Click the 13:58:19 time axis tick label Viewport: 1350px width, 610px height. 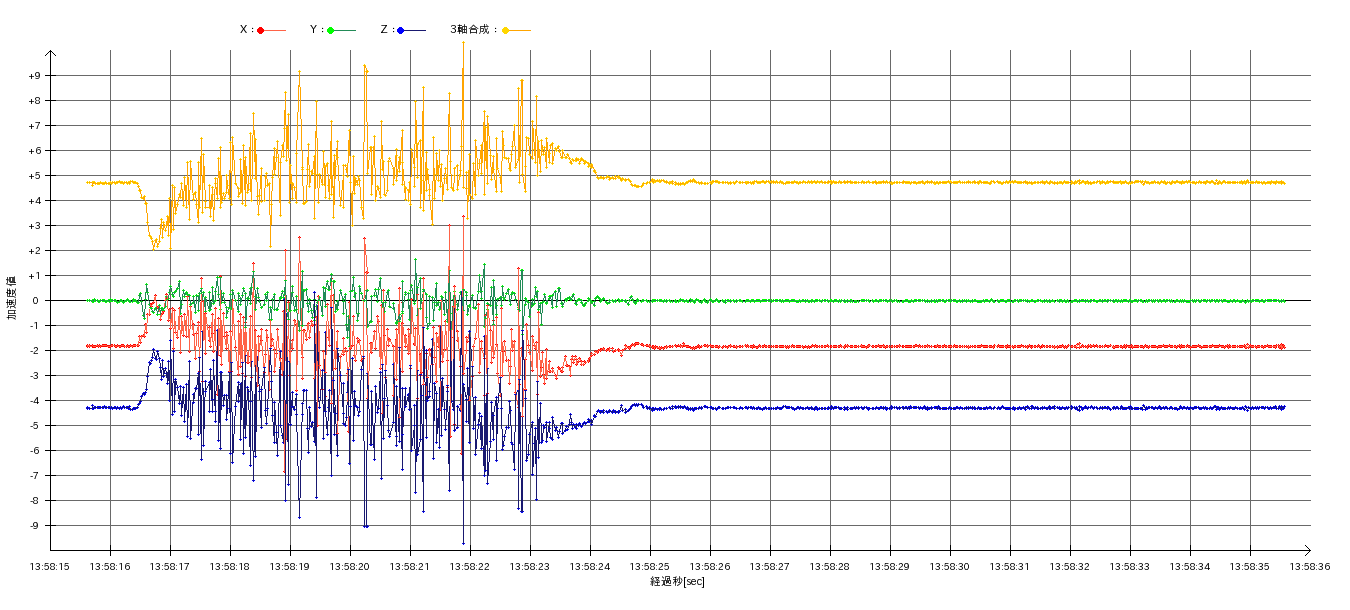click(290, 566)
